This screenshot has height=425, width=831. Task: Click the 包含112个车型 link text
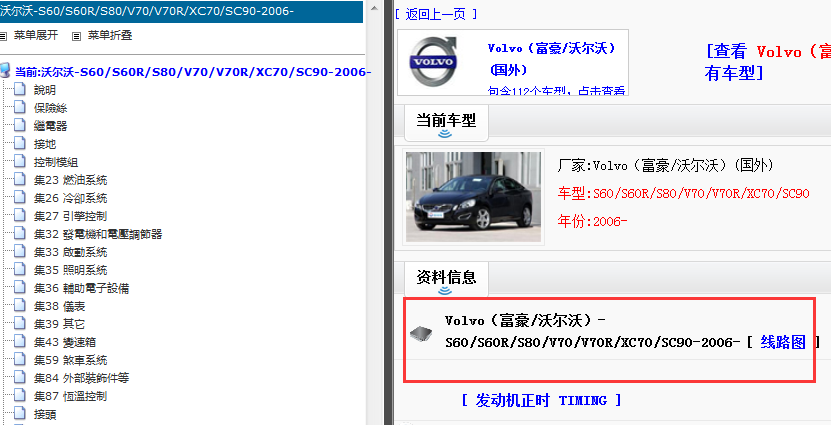pos(556,91)
